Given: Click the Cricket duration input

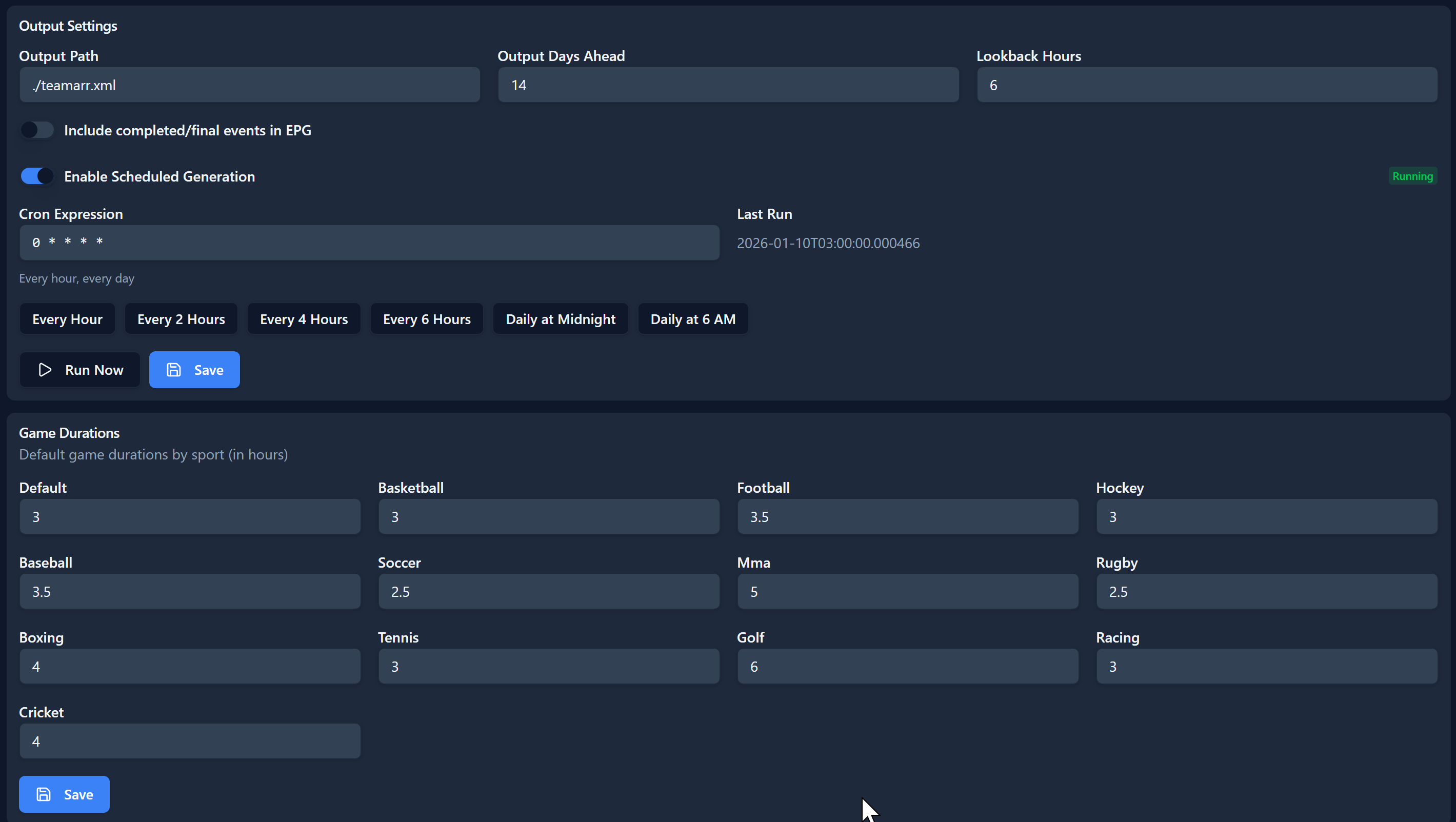Looking at the screenshot, I should [x=190, y=741].
